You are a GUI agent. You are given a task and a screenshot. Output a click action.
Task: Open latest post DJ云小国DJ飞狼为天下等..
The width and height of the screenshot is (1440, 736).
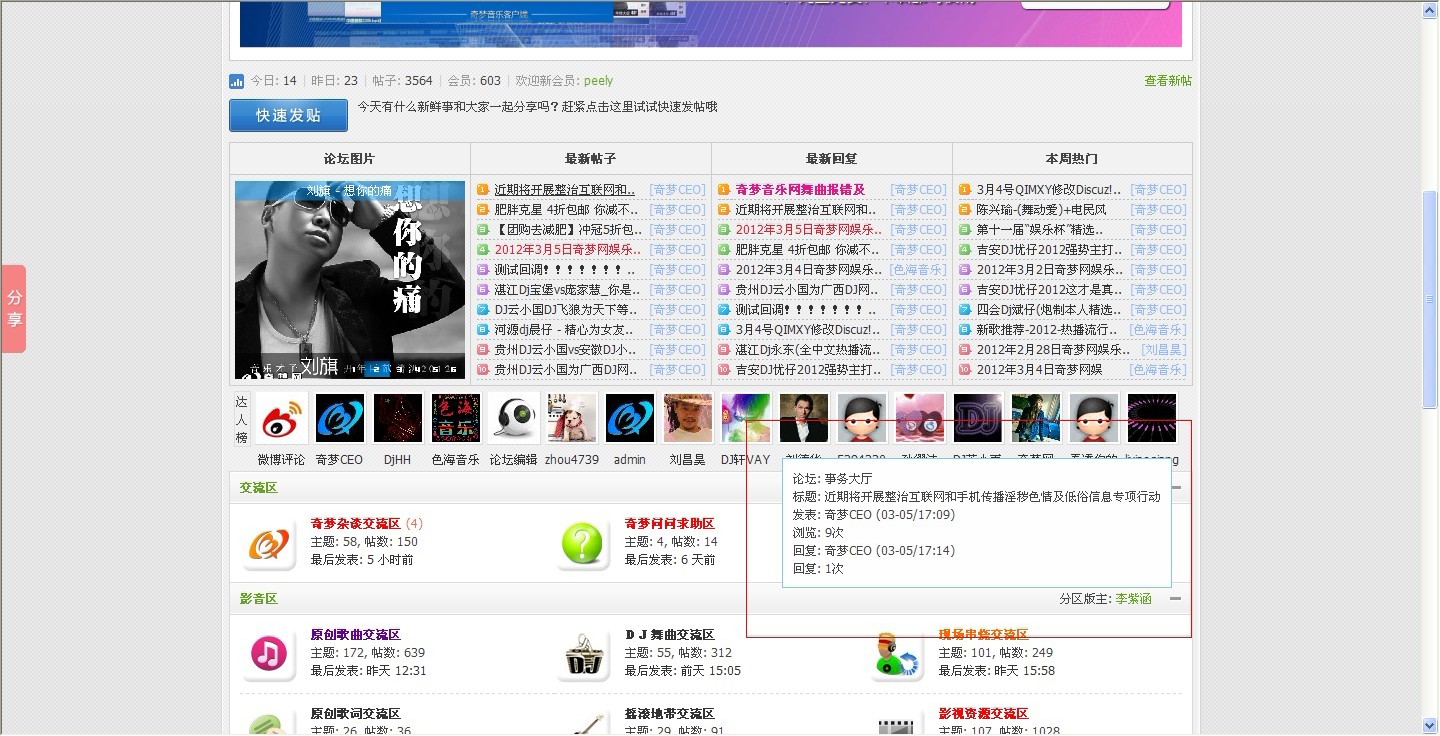pos(566,310)
